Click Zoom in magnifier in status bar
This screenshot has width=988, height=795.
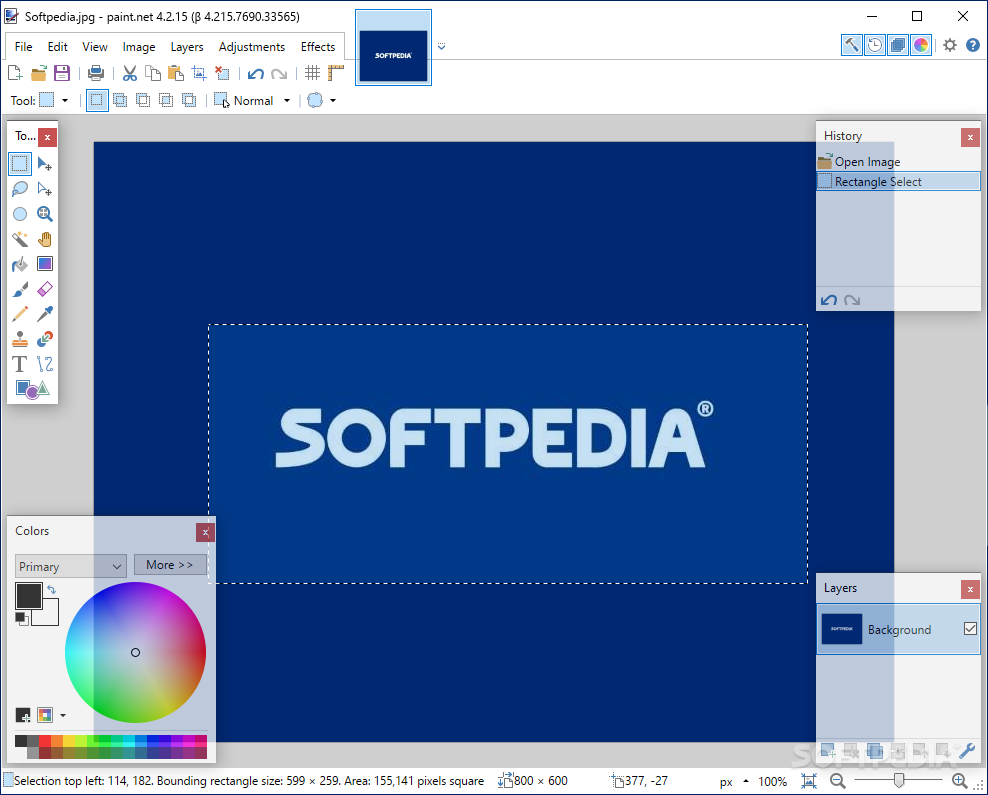(x=960, y=781)
